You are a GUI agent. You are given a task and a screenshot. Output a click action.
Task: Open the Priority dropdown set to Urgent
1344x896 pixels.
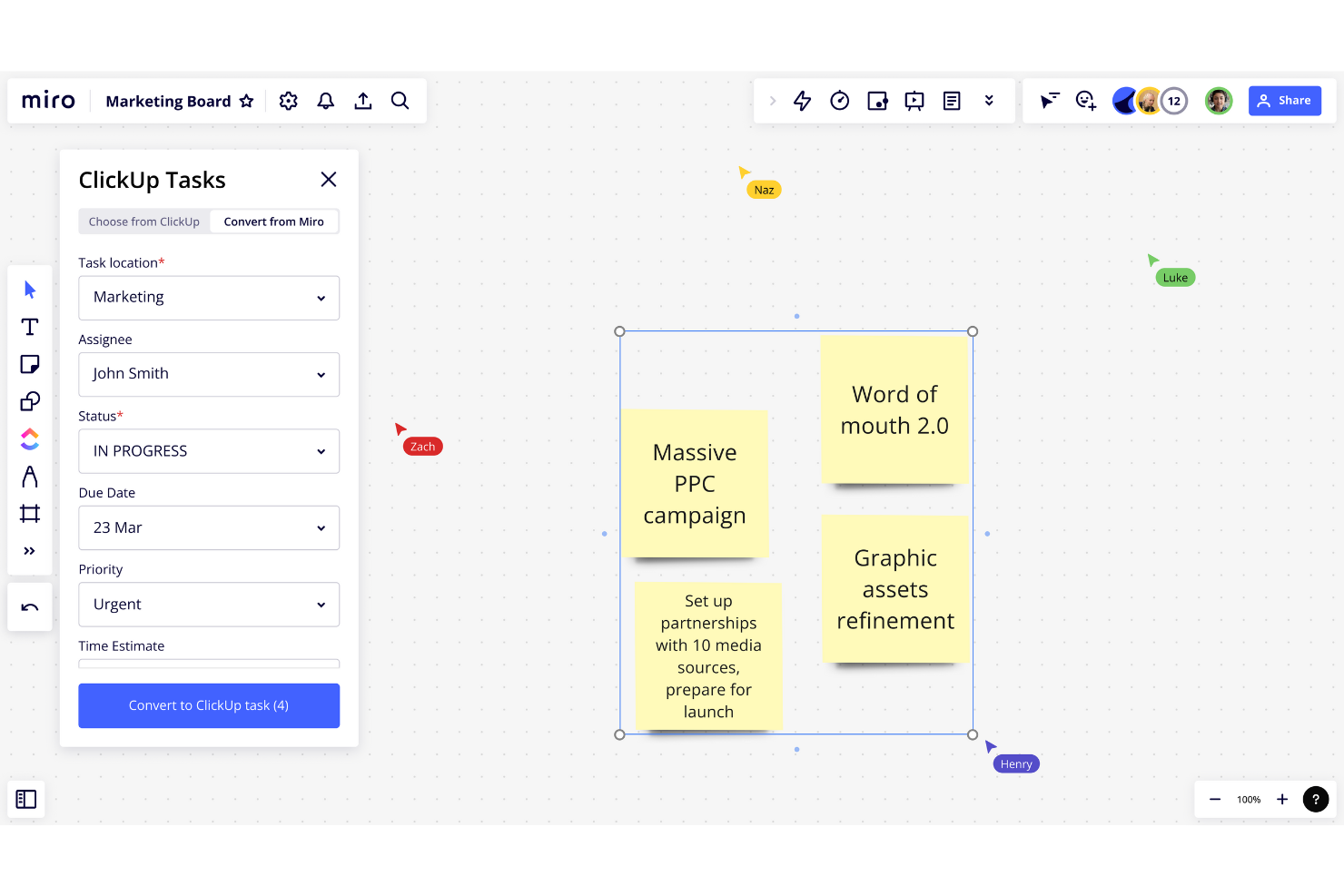pos(209,605)
